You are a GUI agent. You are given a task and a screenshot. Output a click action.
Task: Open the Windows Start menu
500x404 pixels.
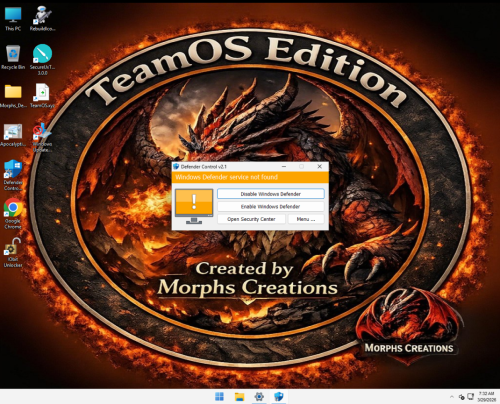tap(219, 397)
